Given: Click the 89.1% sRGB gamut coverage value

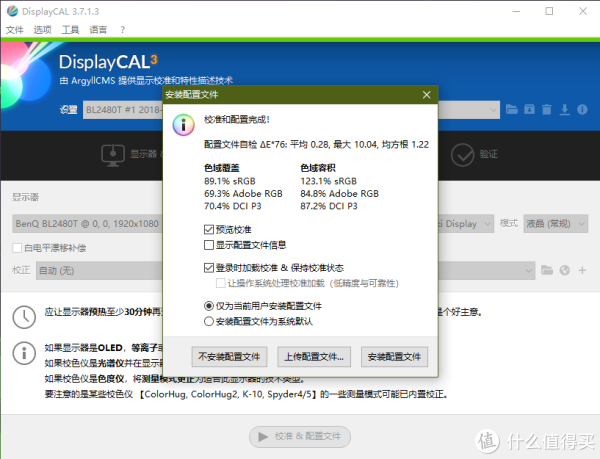Looking at the screenshot, I should click(x=230, y=181).
